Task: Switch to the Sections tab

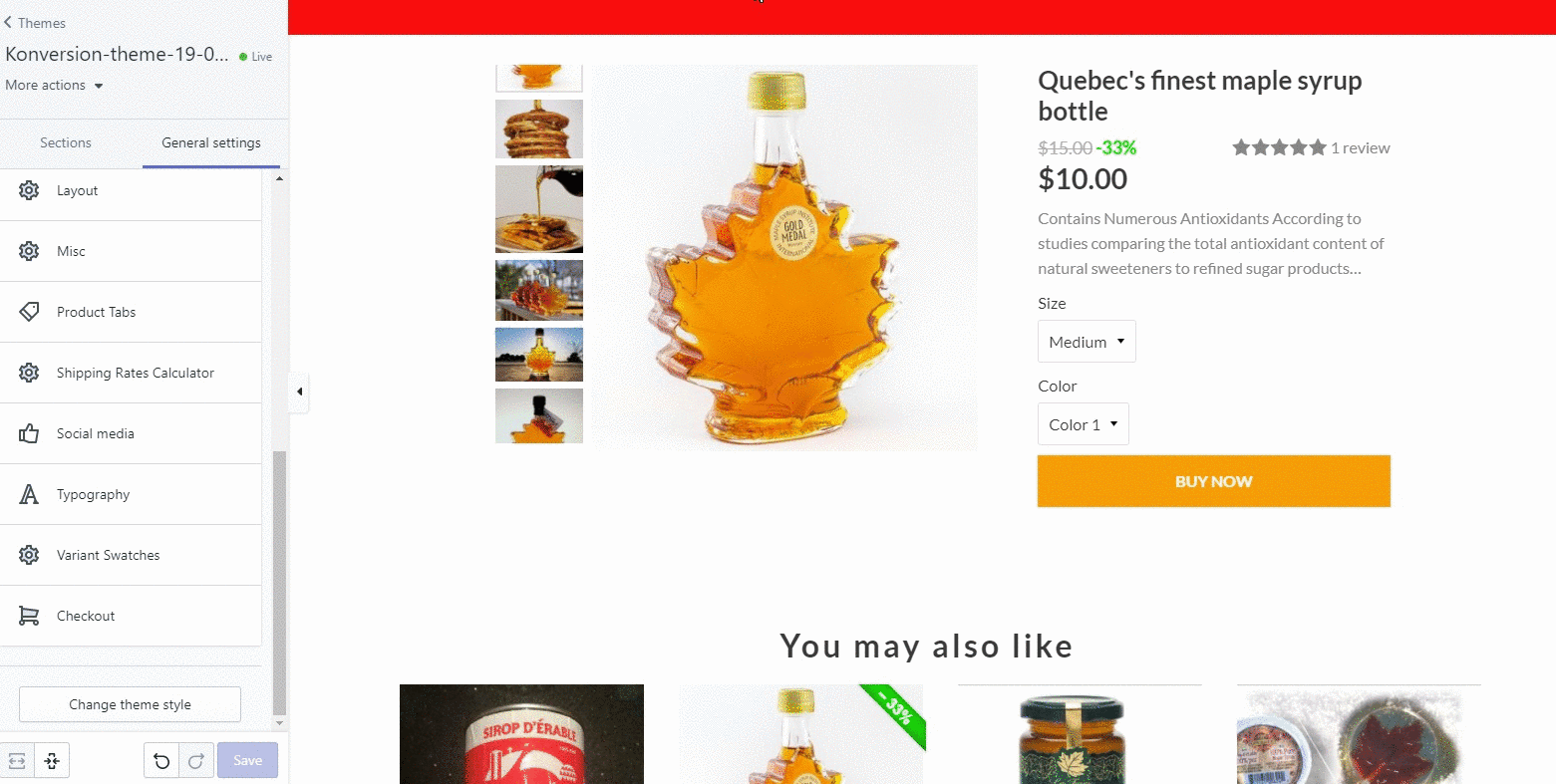Action: [x=66, y=142]
